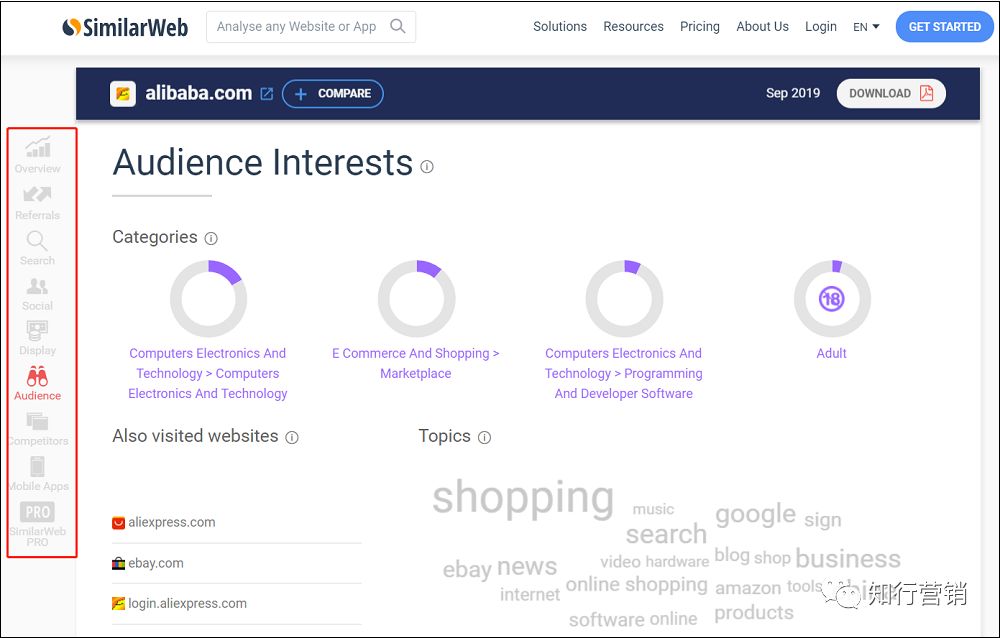Open the Overview sidebar icon
Image resolution: width=1000 pixels, height=638 pixels.
point(38,149)
